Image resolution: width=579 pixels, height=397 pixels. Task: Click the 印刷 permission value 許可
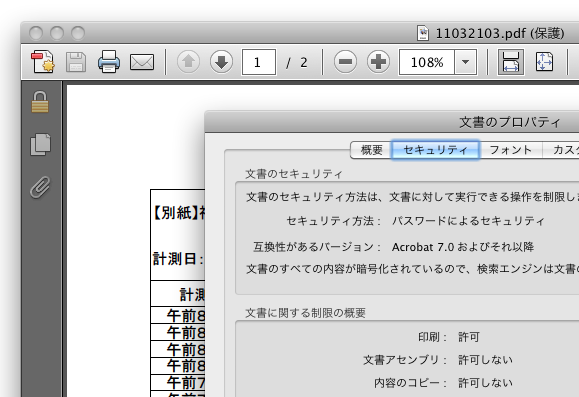pyautogui.click(x=469, y=337)
